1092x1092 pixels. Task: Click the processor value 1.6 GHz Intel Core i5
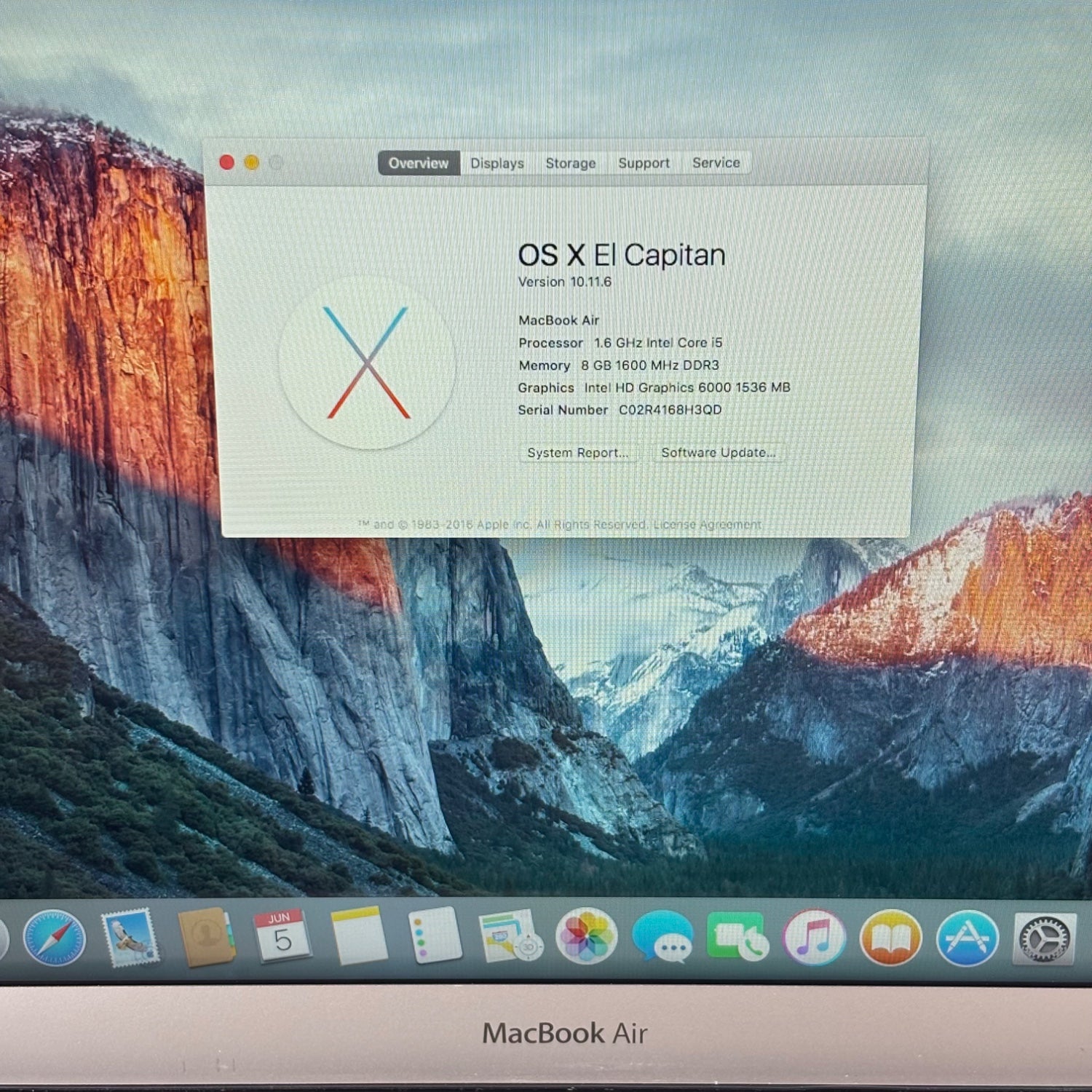pyautogui.click(x=658, y=342)
